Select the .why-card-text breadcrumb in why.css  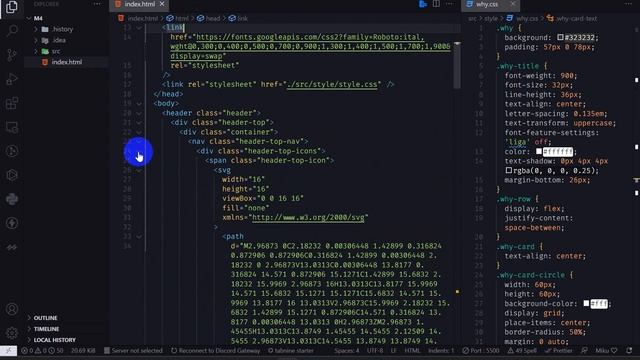tap(576, 18)
